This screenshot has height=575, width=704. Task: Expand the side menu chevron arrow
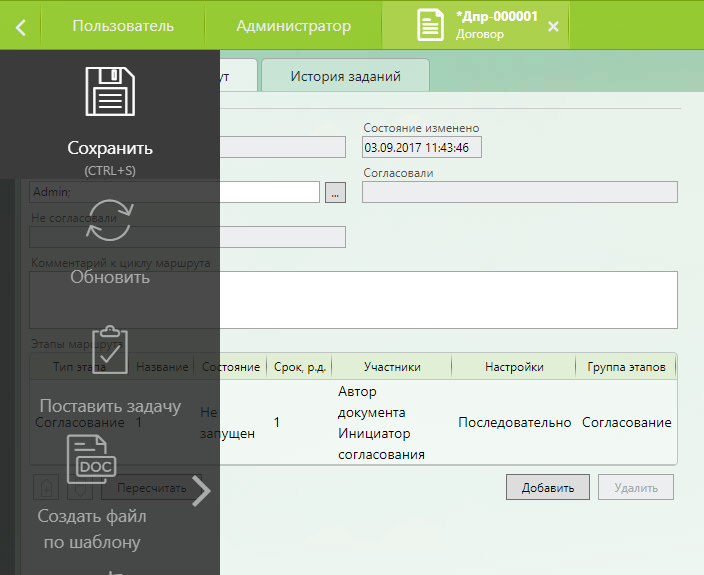pyautogui.click(x=201, y=491)
